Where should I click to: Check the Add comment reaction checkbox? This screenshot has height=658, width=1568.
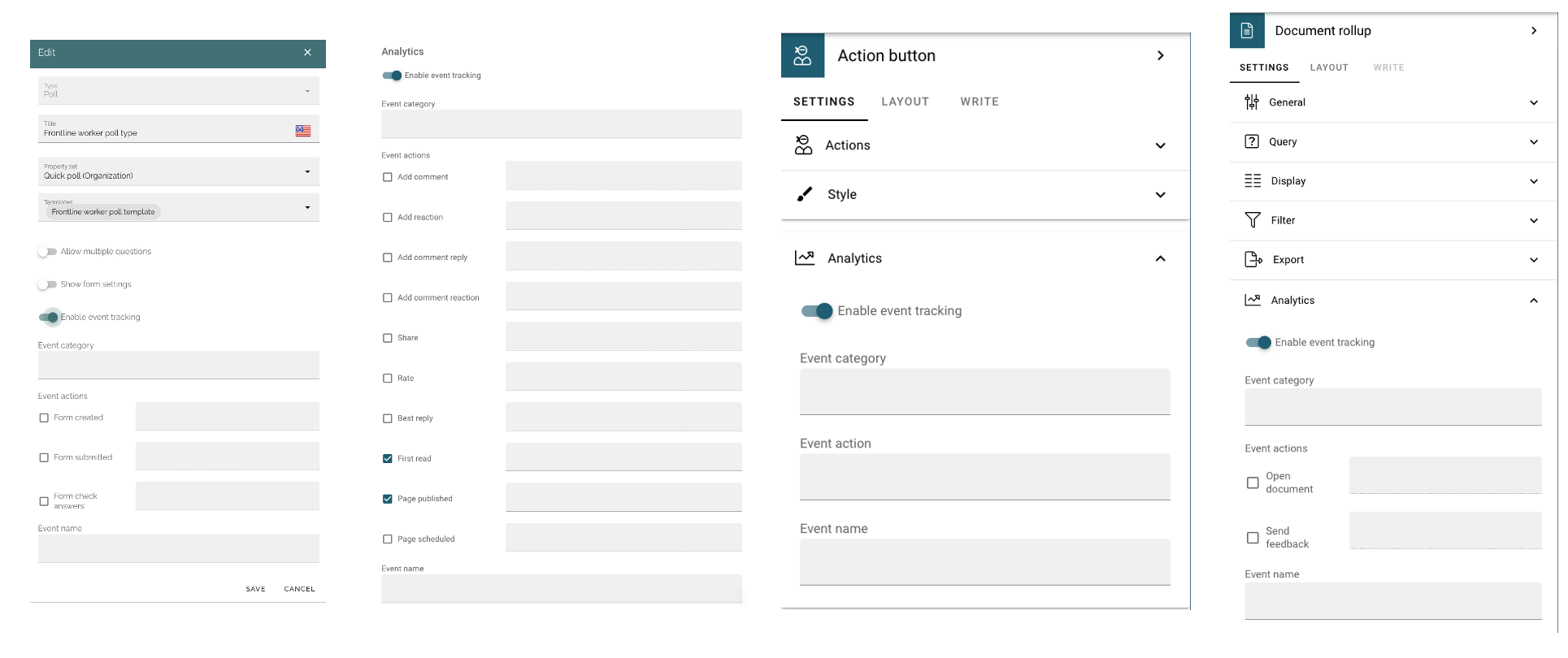point(388,298)
